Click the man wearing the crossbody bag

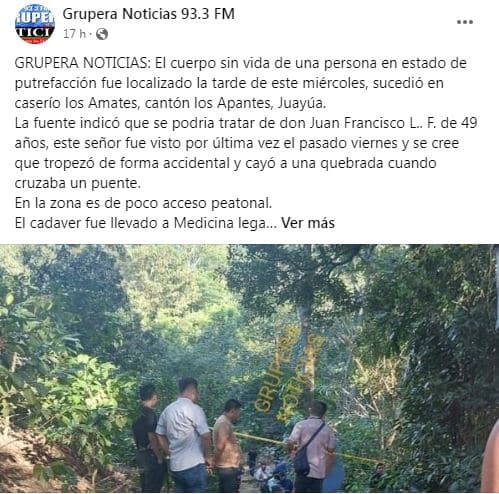(x=311, y=447)
